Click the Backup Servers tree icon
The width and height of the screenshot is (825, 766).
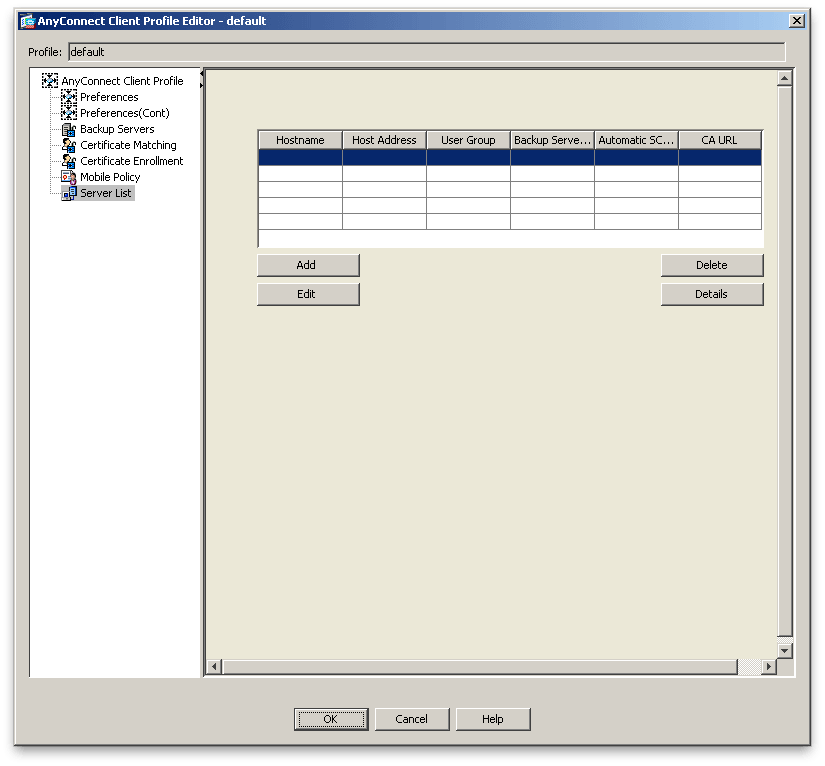[x=68, y=129]
